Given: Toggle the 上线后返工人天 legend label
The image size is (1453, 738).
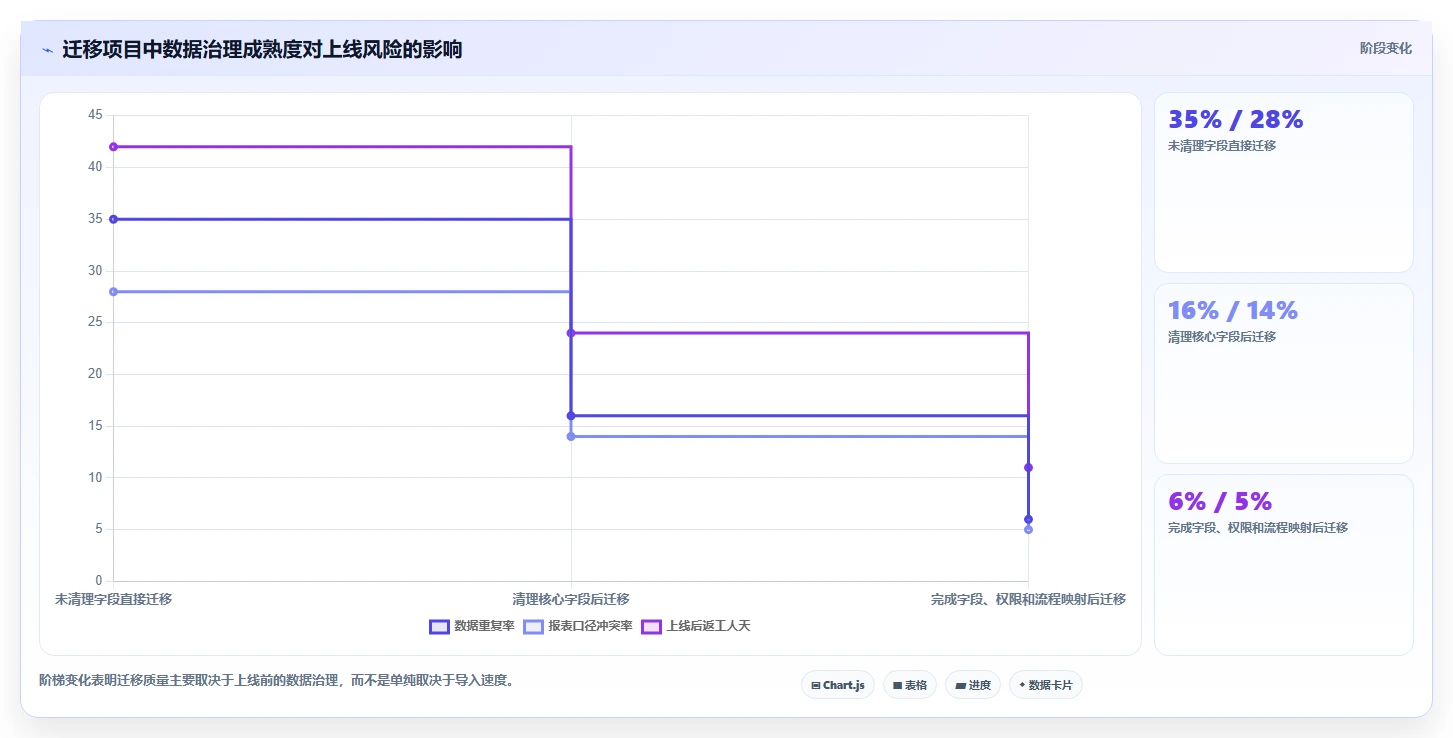Looking at the screenshot, I should point(708,626).
